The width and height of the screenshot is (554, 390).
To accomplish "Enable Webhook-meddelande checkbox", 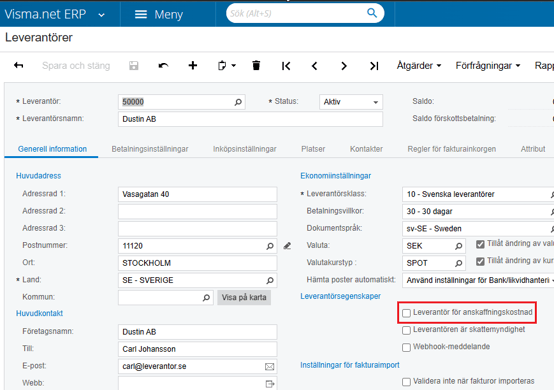I will pyautogui.click(x=406, y=347).
